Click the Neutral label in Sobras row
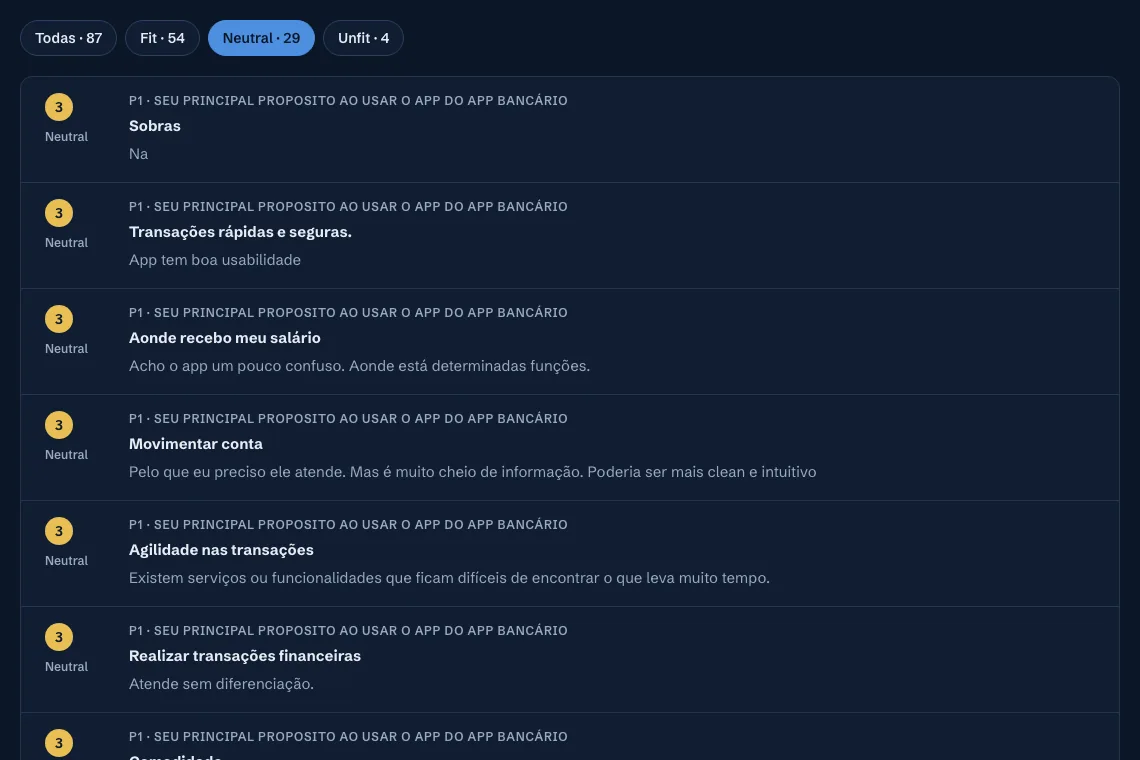This screenshot has height=760, width=1140. pos(66,137)
